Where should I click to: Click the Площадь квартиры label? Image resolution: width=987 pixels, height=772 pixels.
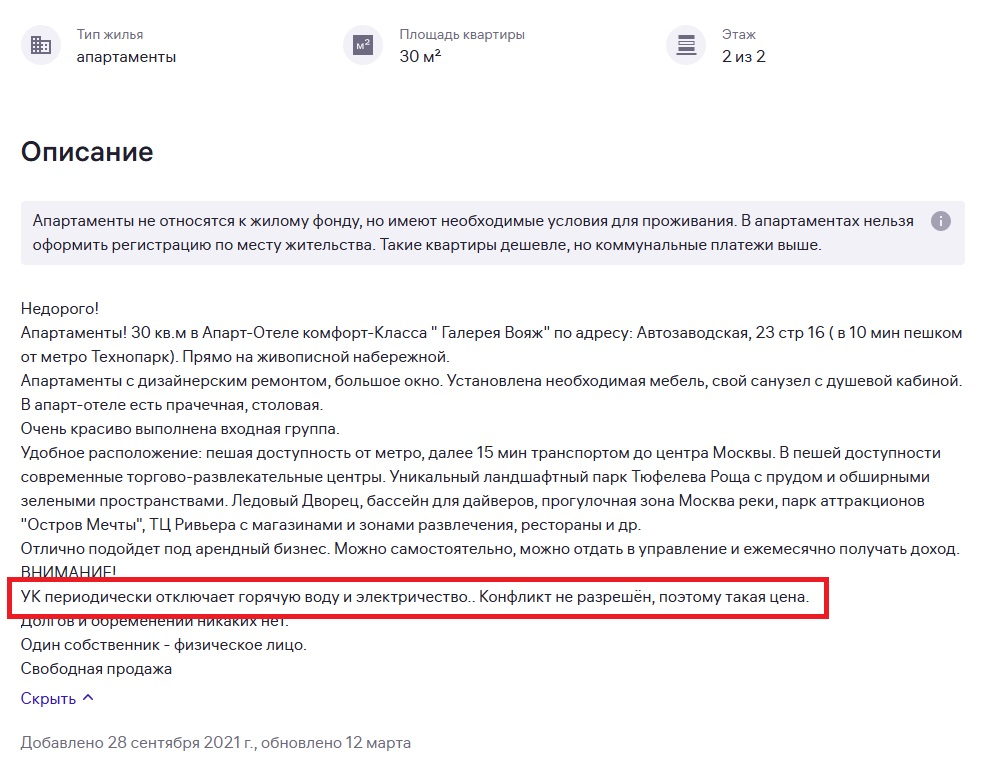pos(461,35)
